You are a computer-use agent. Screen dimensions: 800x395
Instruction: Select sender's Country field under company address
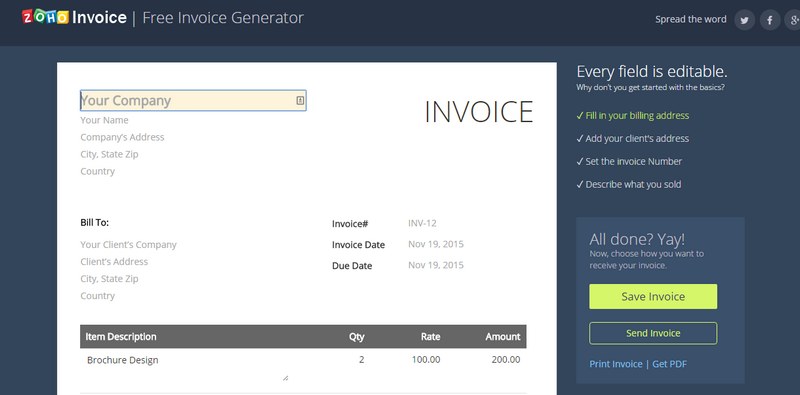pos(97,171)
